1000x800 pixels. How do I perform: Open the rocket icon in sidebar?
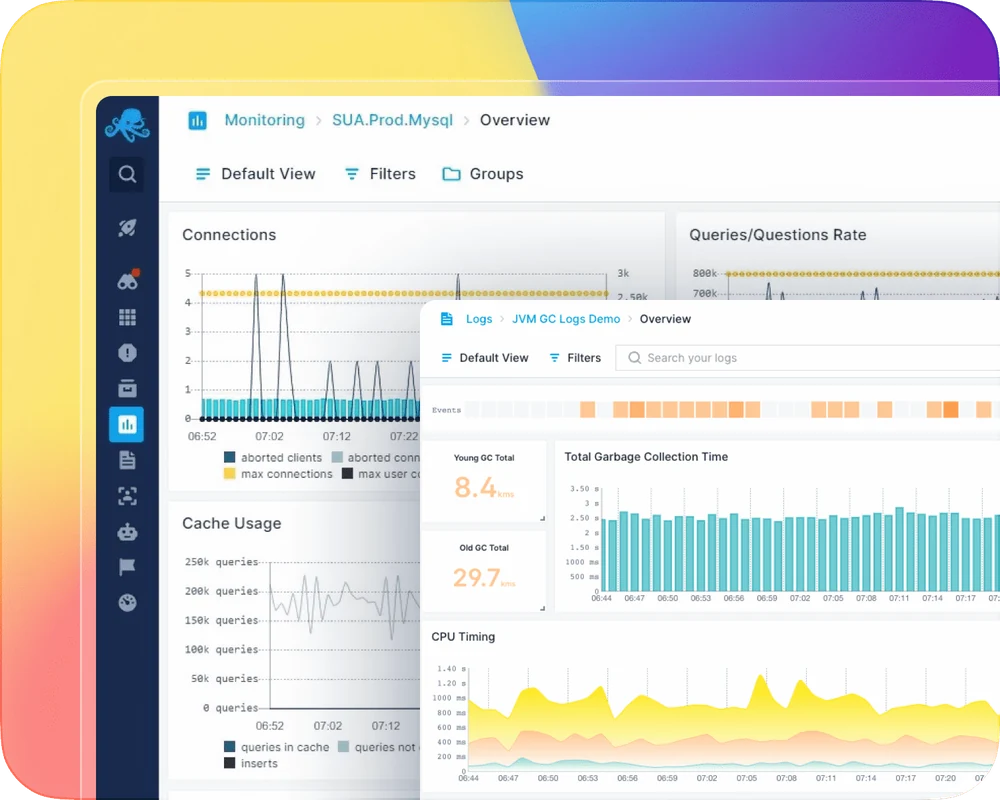coord(127,228)
